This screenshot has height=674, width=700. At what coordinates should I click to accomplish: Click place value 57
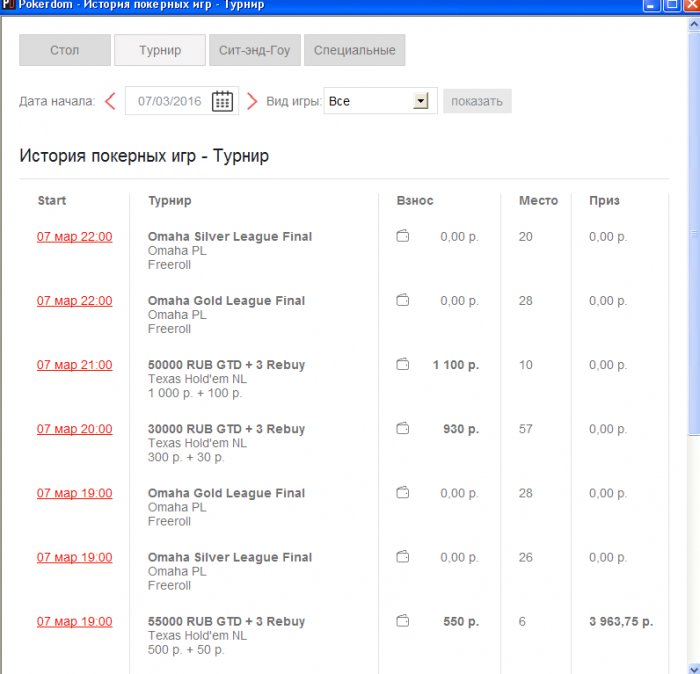[x=525, y=429]
